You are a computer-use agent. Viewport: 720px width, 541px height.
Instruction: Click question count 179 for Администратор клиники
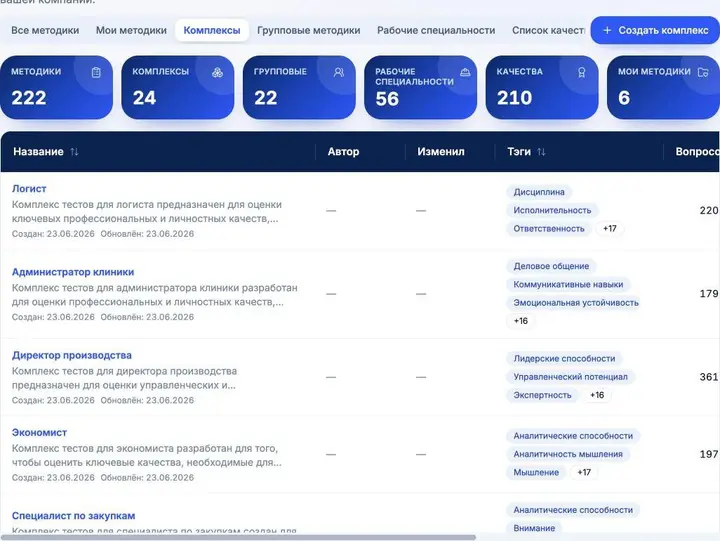[x=709, y=293]
